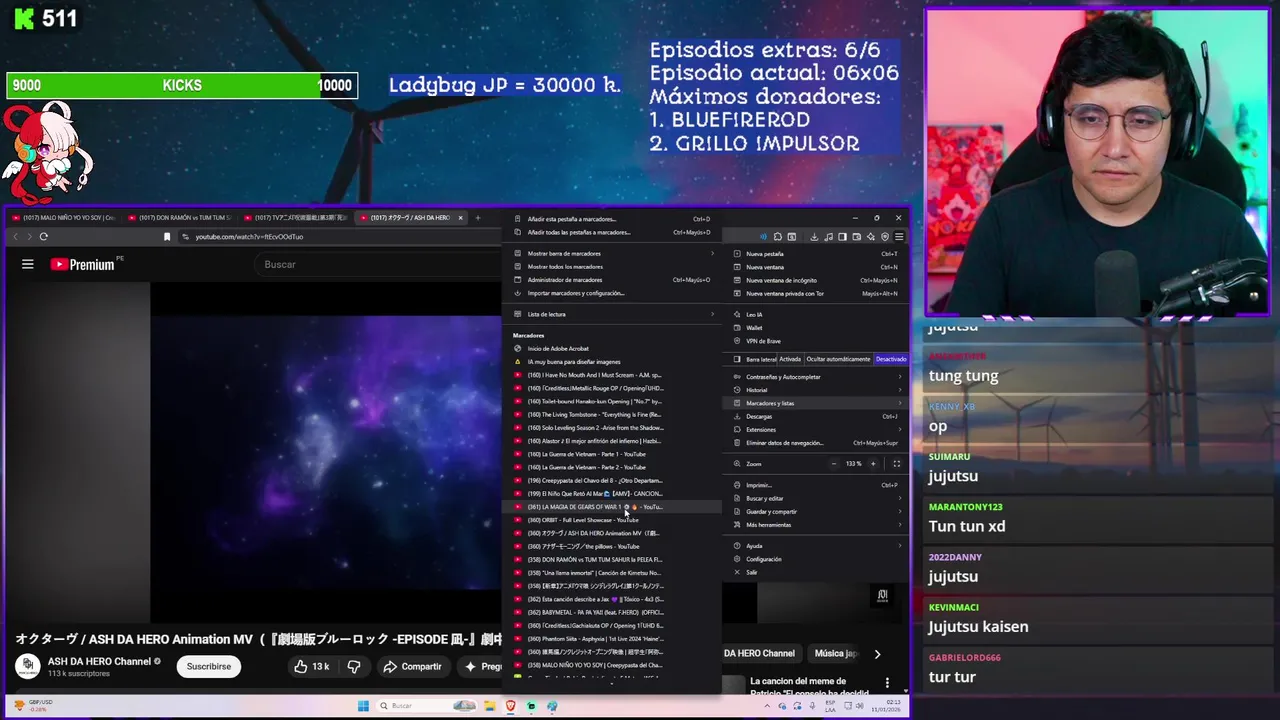Click the youtube.com address bar URL
Screen dimensions: 1280x720
tap(249, 237)
